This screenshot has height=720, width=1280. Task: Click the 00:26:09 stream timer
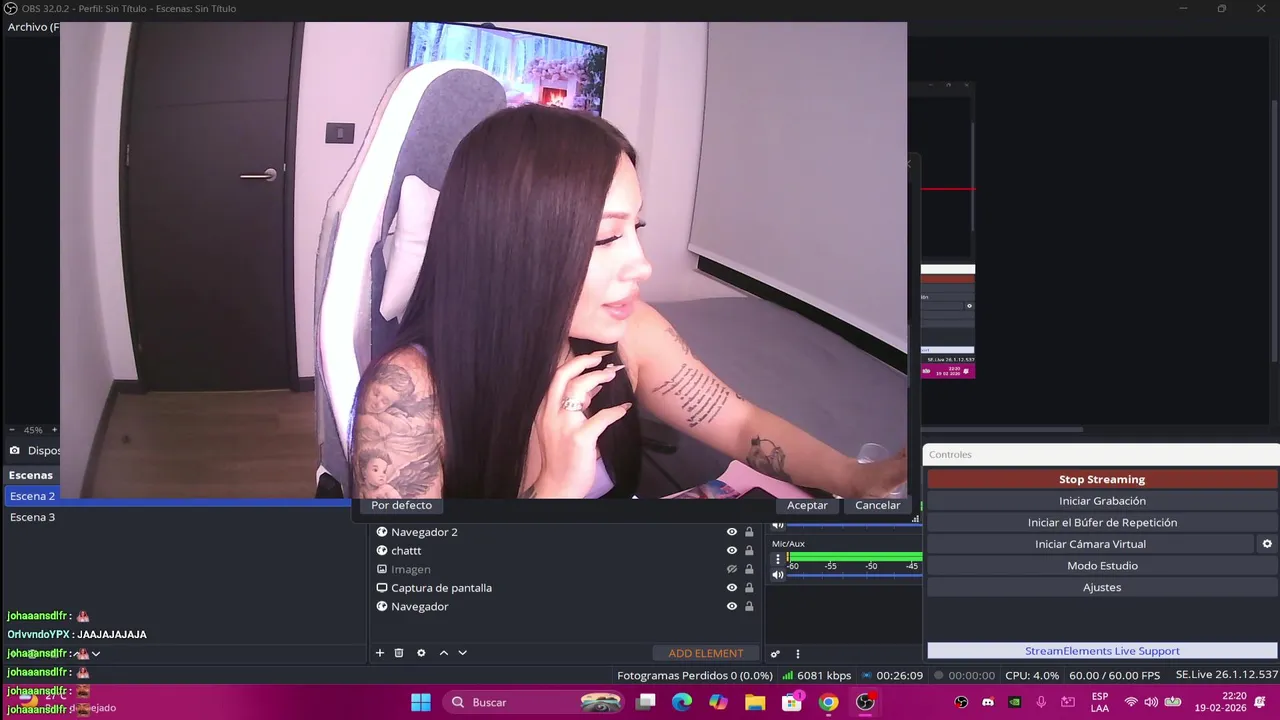(x=892, y=675)
